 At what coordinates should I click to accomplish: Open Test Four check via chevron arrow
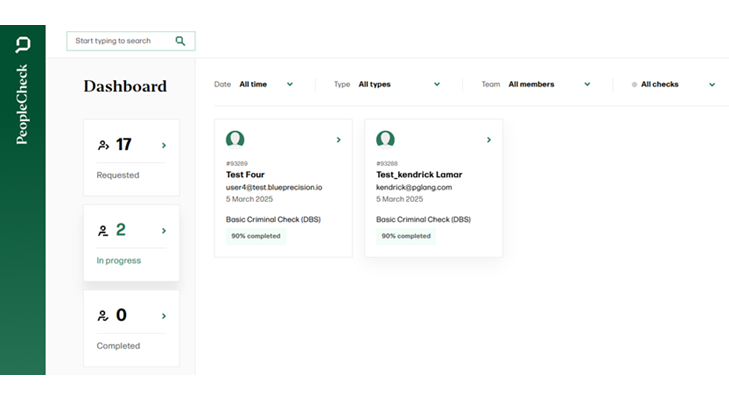pos(338,140)
